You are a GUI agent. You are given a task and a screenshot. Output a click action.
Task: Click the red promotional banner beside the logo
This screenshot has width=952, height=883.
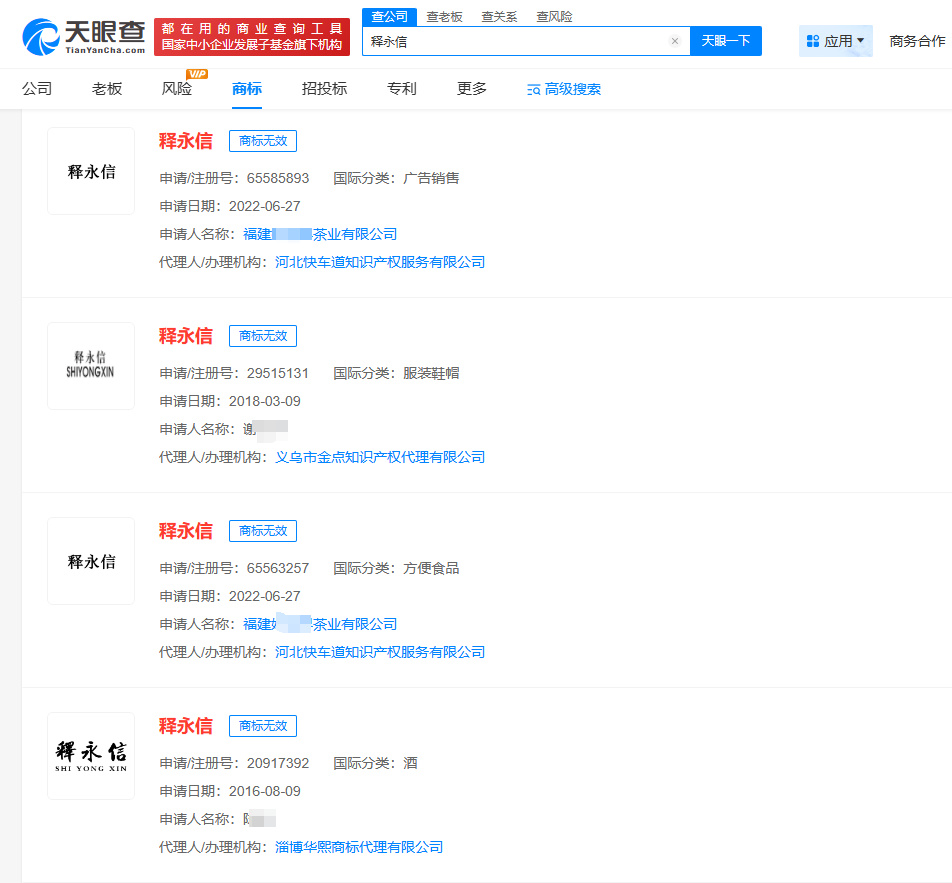[252, 37]
